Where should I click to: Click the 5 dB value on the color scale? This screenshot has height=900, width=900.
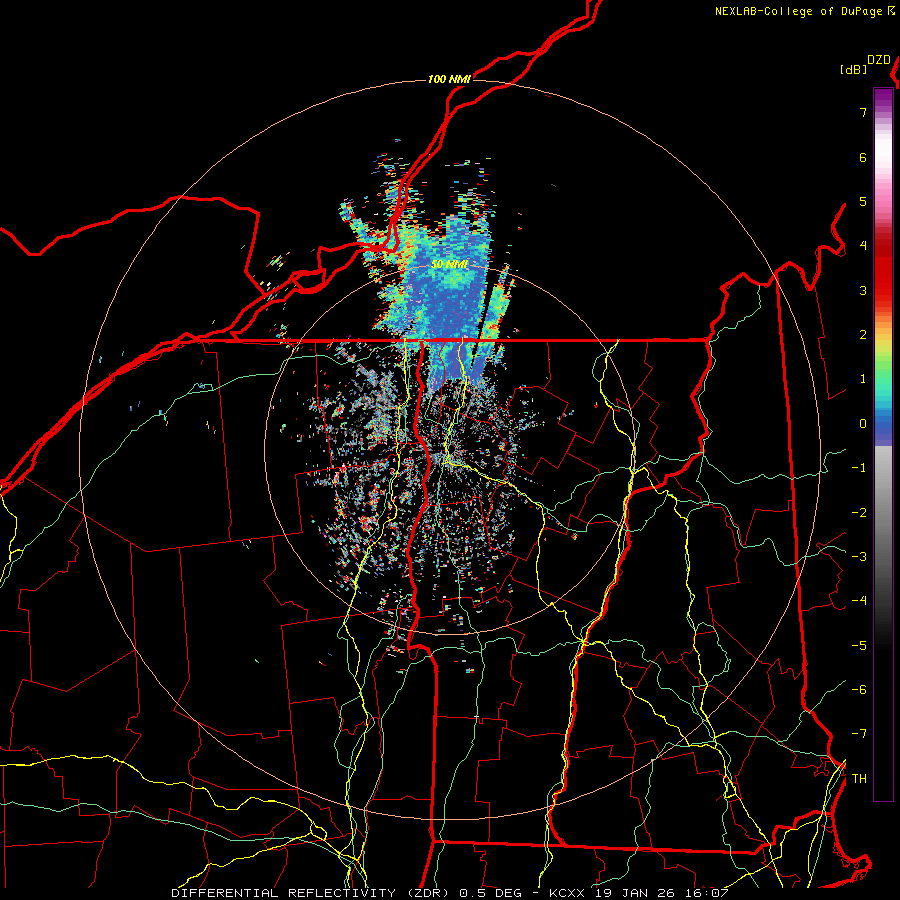coord(863,201)
